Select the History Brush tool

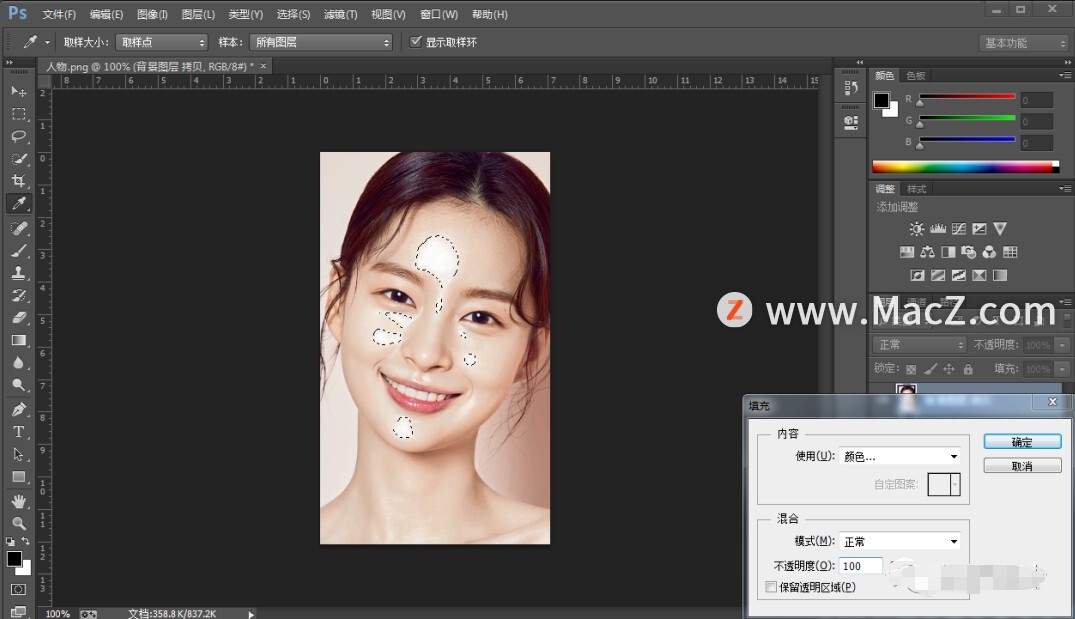coord(19,295)
